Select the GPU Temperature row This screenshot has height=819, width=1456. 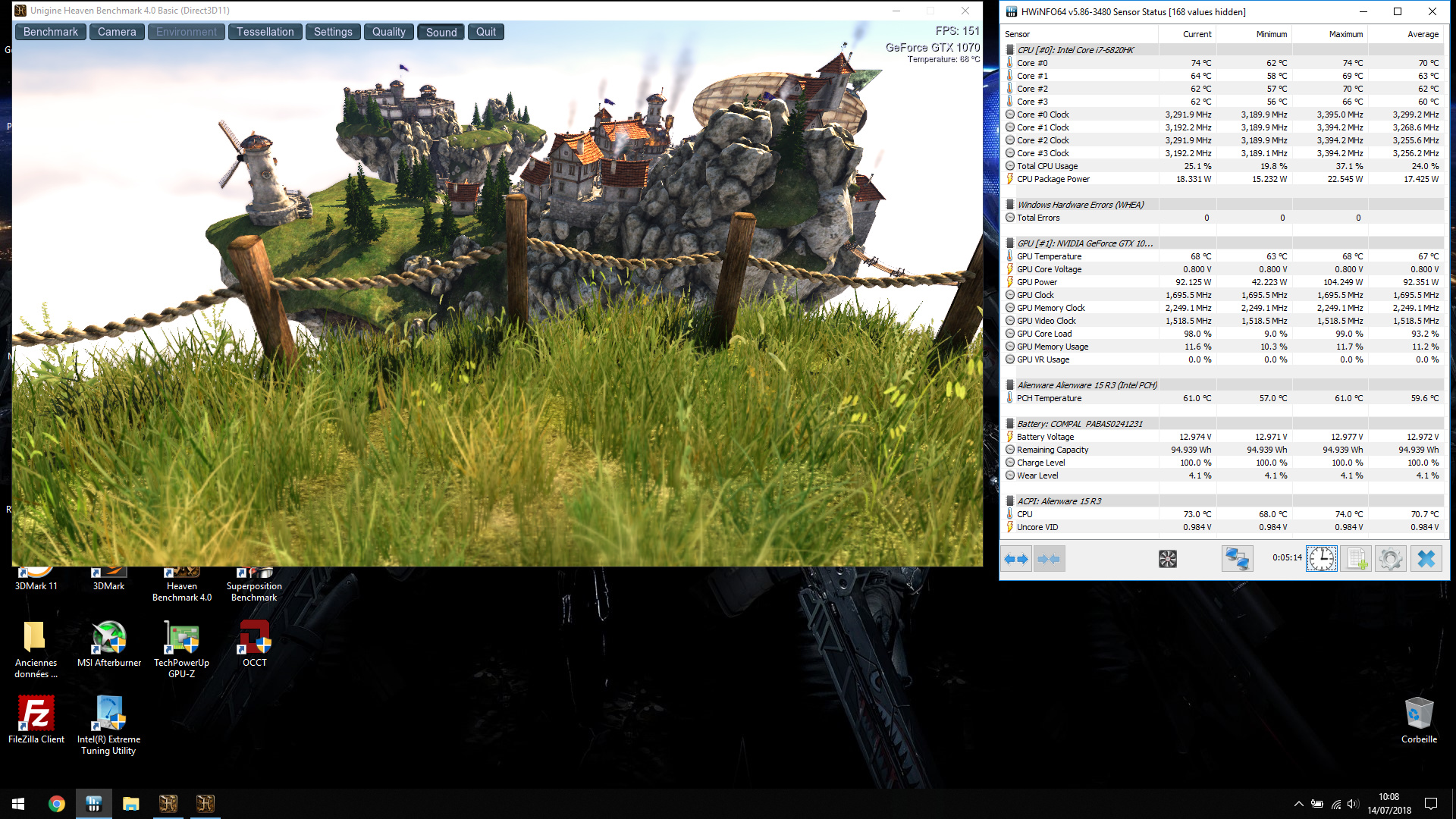pyautogui.click(x=1222, y=256)
